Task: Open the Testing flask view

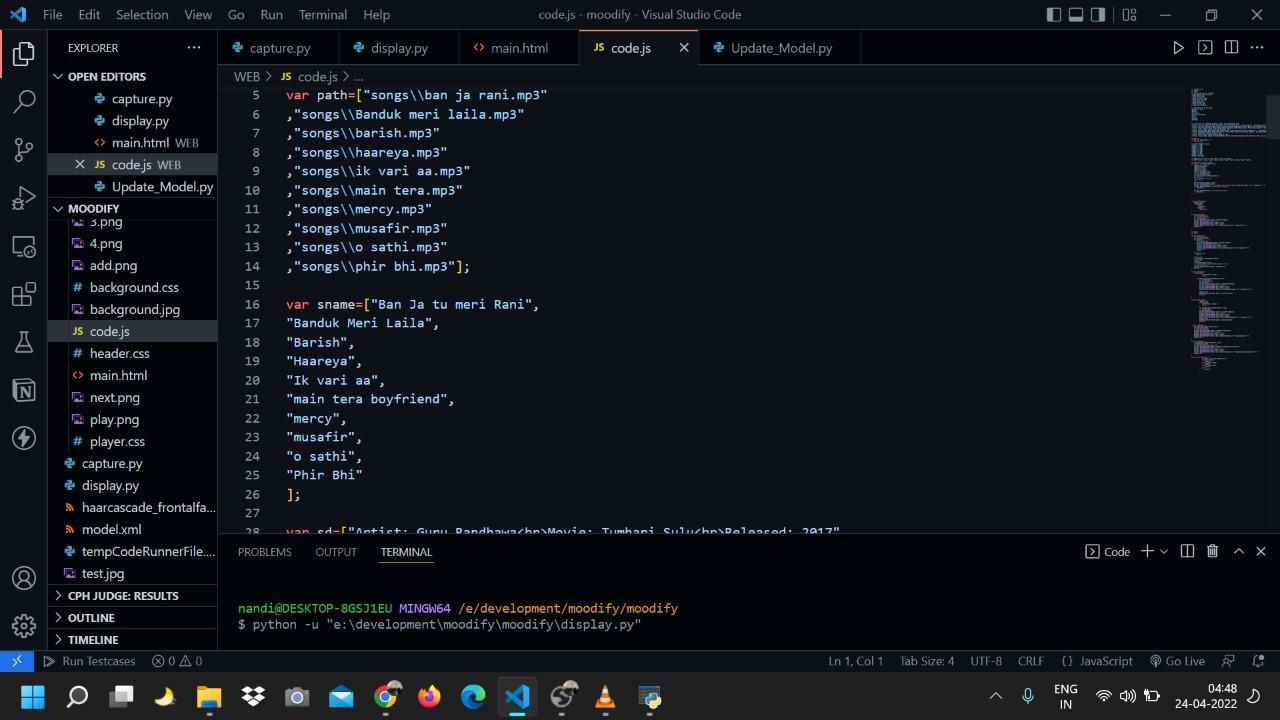Action: click(24, 342)
